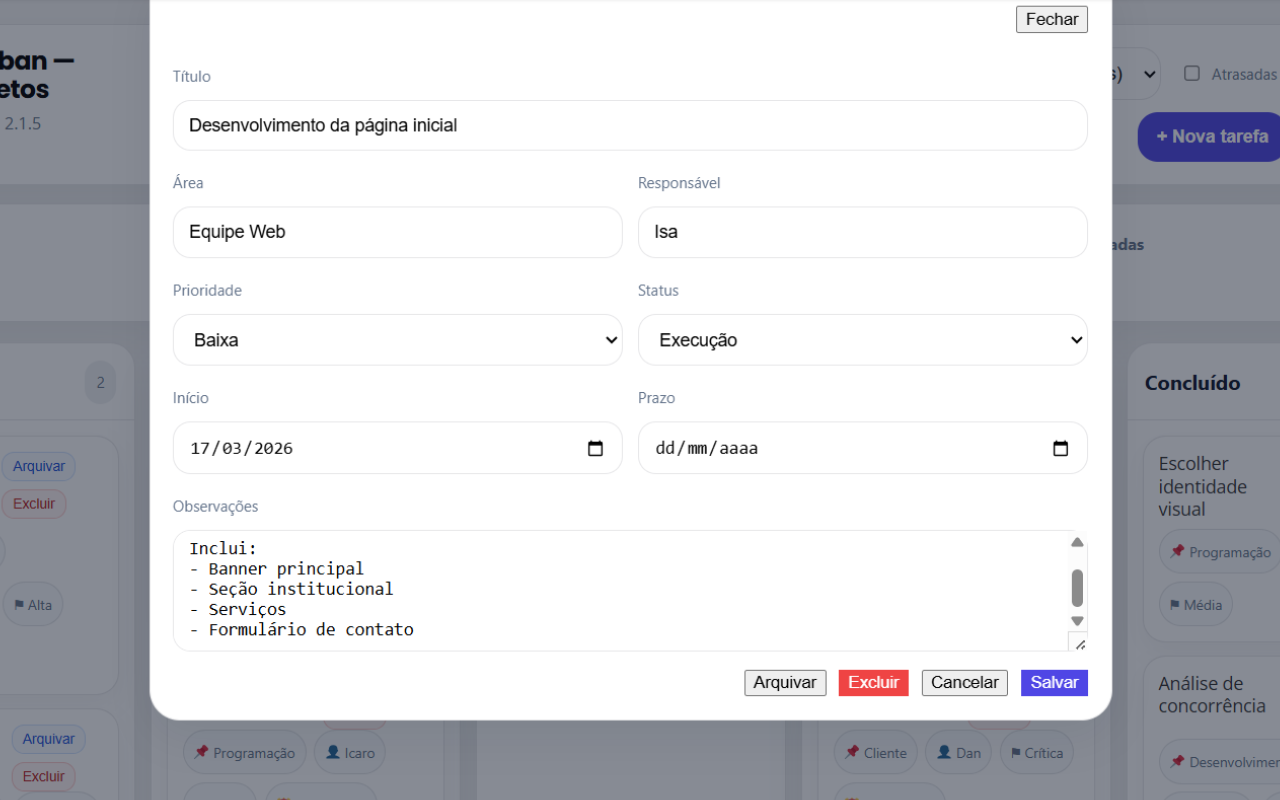
Task: Click the pin icon on Cliente tag
Action: (x=851, y=752)
